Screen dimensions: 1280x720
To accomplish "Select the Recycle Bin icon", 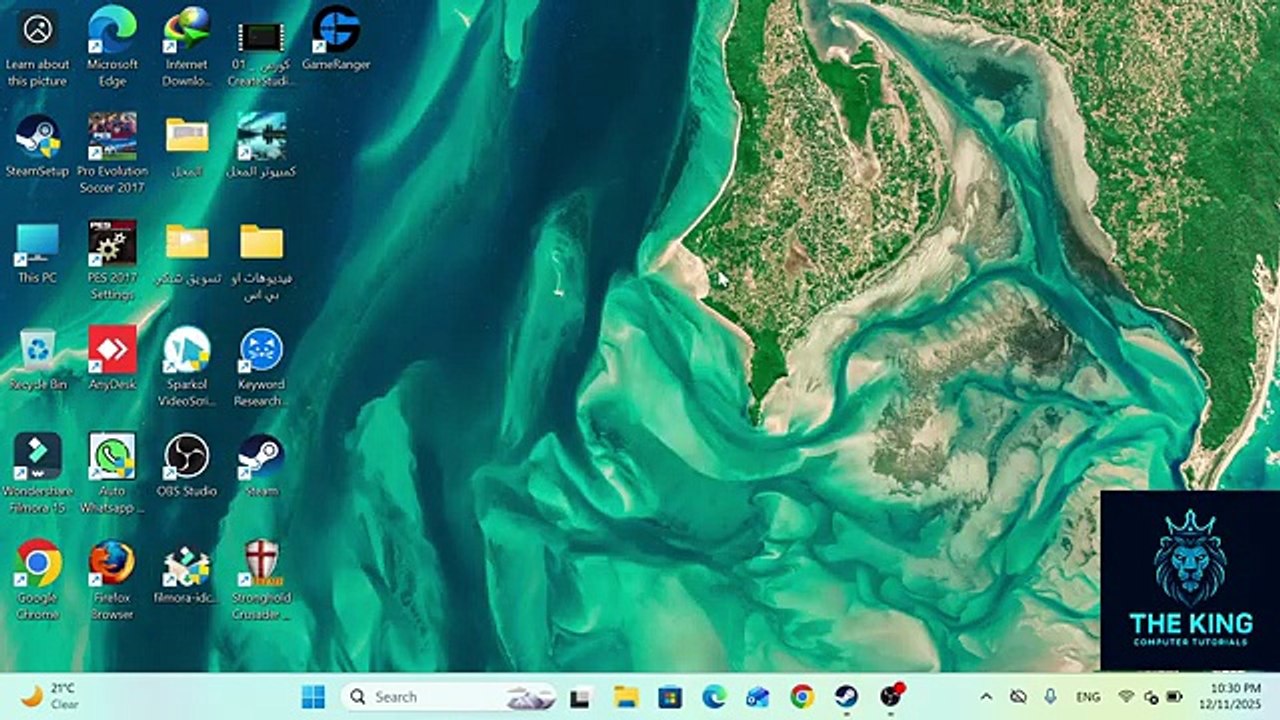I will coord(37,360).
